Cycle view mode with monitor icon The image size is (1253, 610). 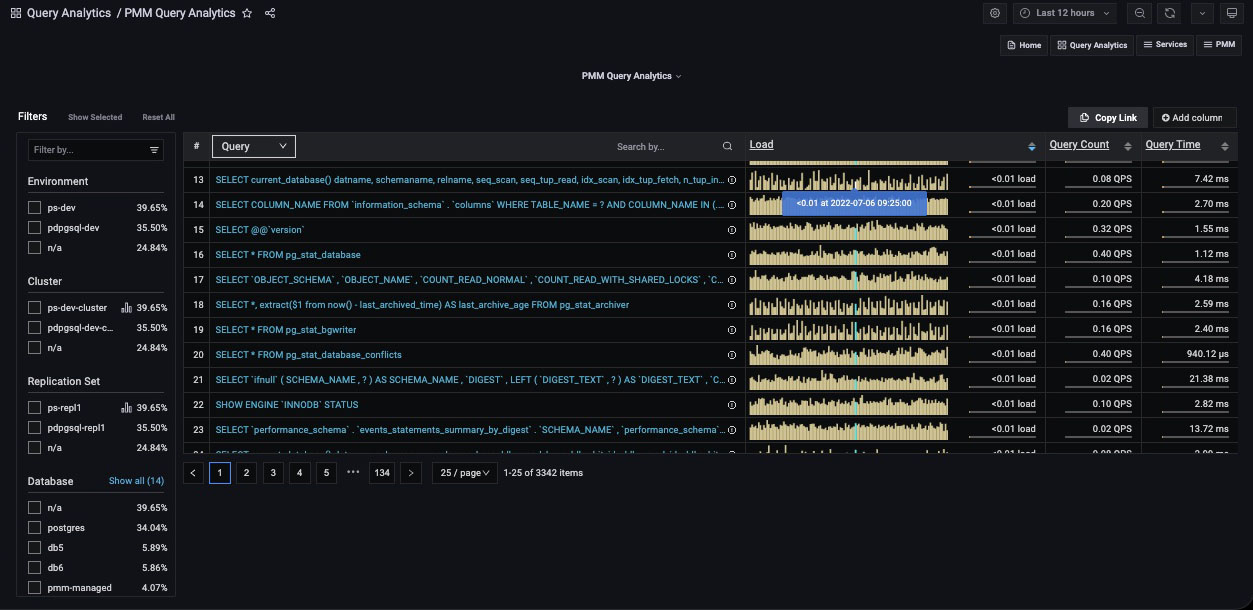(x=1232, y=13)
